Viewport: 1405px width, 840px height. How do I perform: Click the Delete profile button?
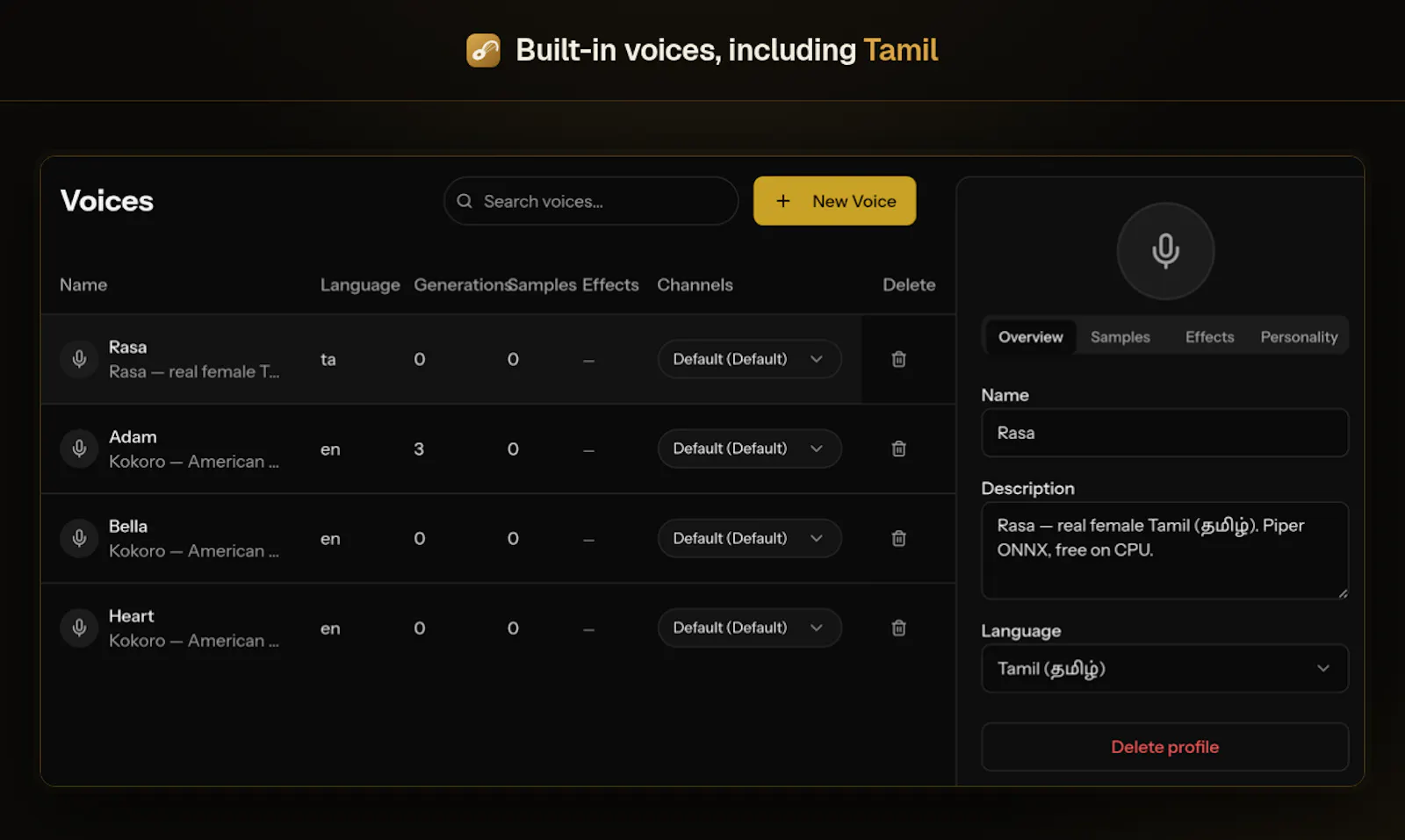click(x=1164, y=747)
